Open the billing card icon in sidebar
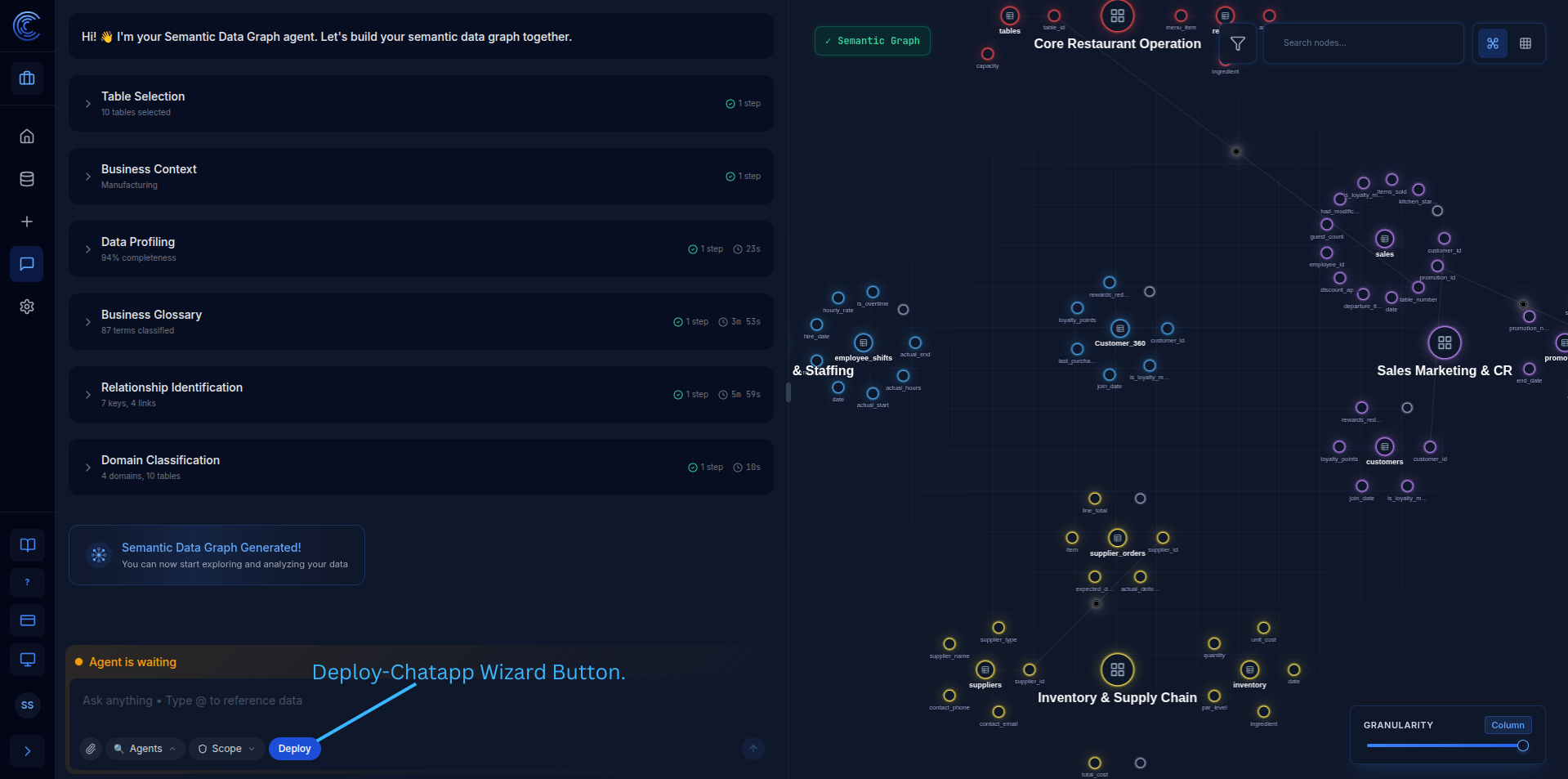The image size is (1568, 779). (x=28, y=620)
